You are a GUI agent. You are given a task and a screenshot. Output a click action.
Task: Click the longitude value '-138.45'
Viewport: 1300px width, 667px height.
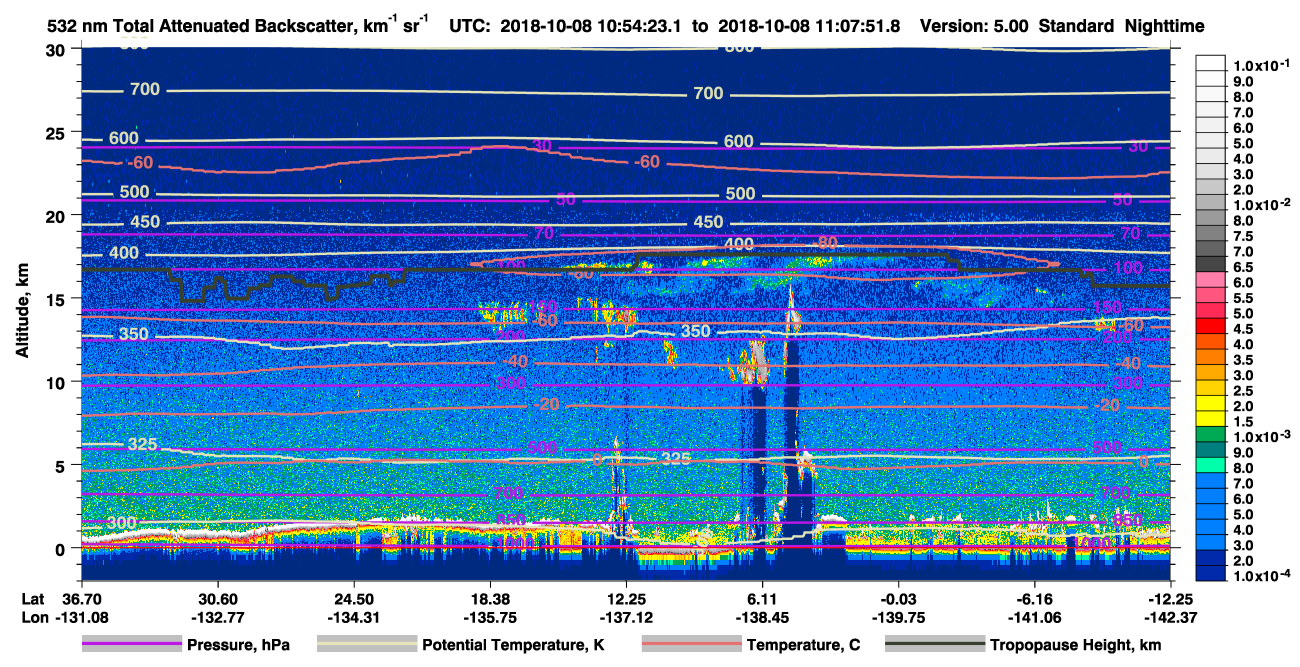point(763,618)
